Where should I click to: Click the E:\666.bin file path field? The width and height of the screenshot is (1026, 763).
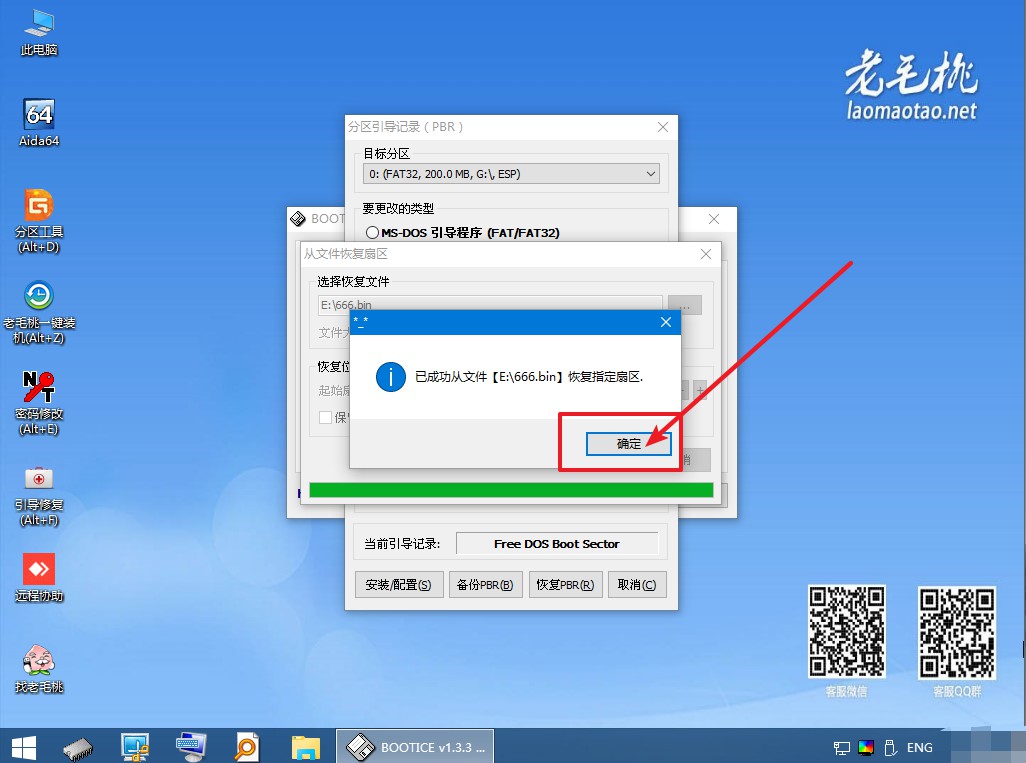coord(490,304)
